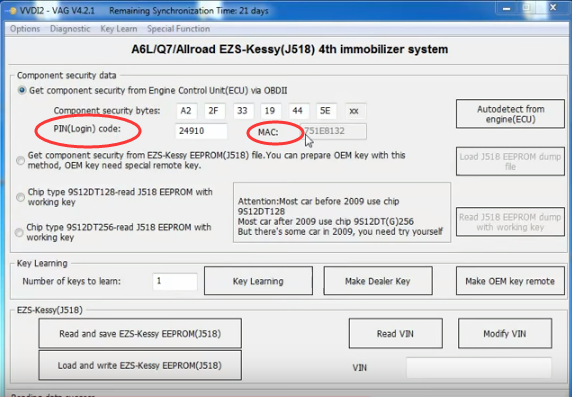Click the 'Number of keys to learn:' label
Screen dimensions: 572x397
tap(72, 281)
